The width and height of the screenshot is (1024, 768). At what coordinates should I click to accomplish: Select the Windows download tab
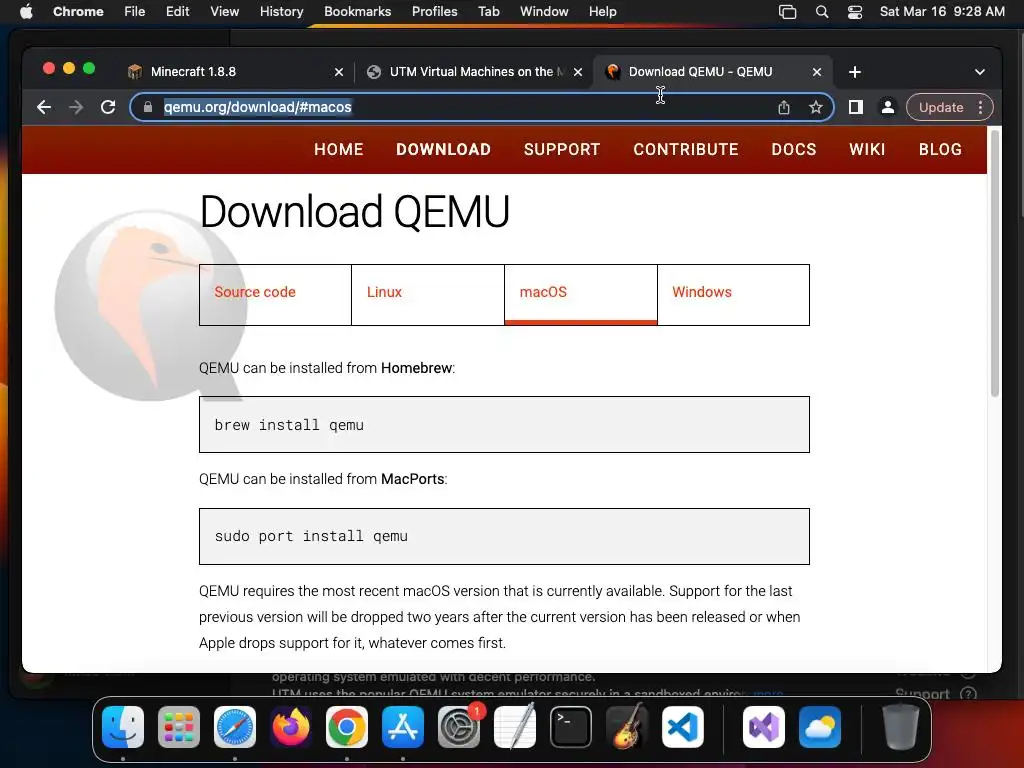pyautogui.click(x=733, y=295)
